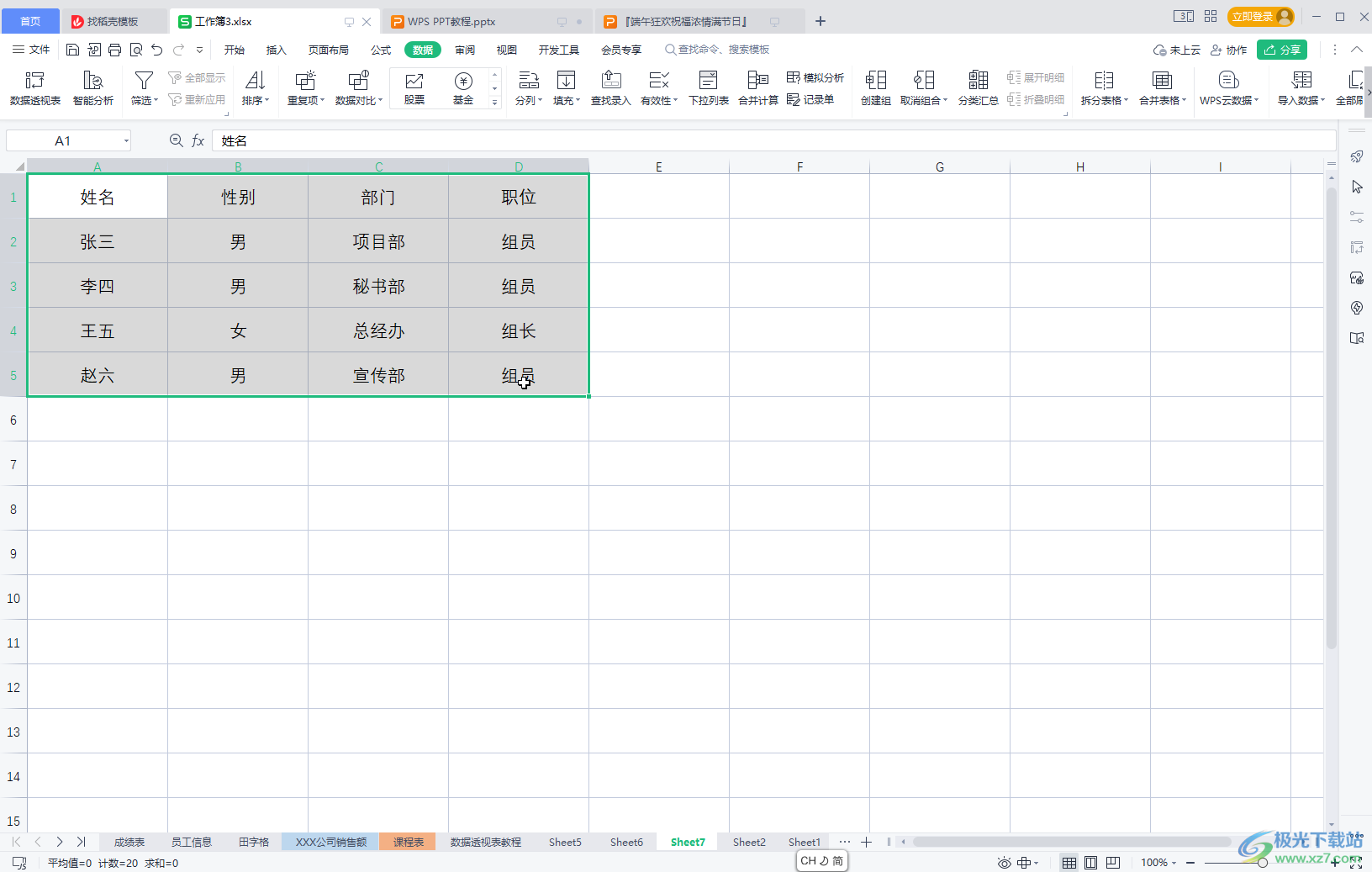Select cell containing 总经办
Image resolution: width=1372 pixels, height=872 pixels.
[378, 330]
